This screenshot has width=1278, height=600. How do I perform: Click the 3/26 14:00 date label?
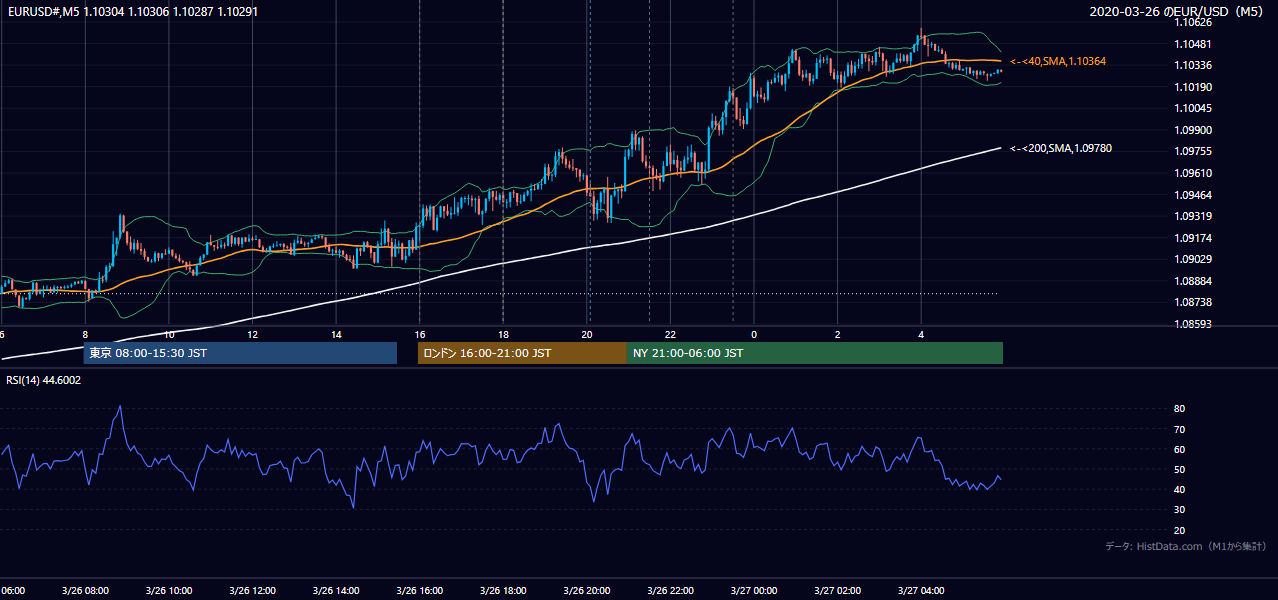[336, 590]
